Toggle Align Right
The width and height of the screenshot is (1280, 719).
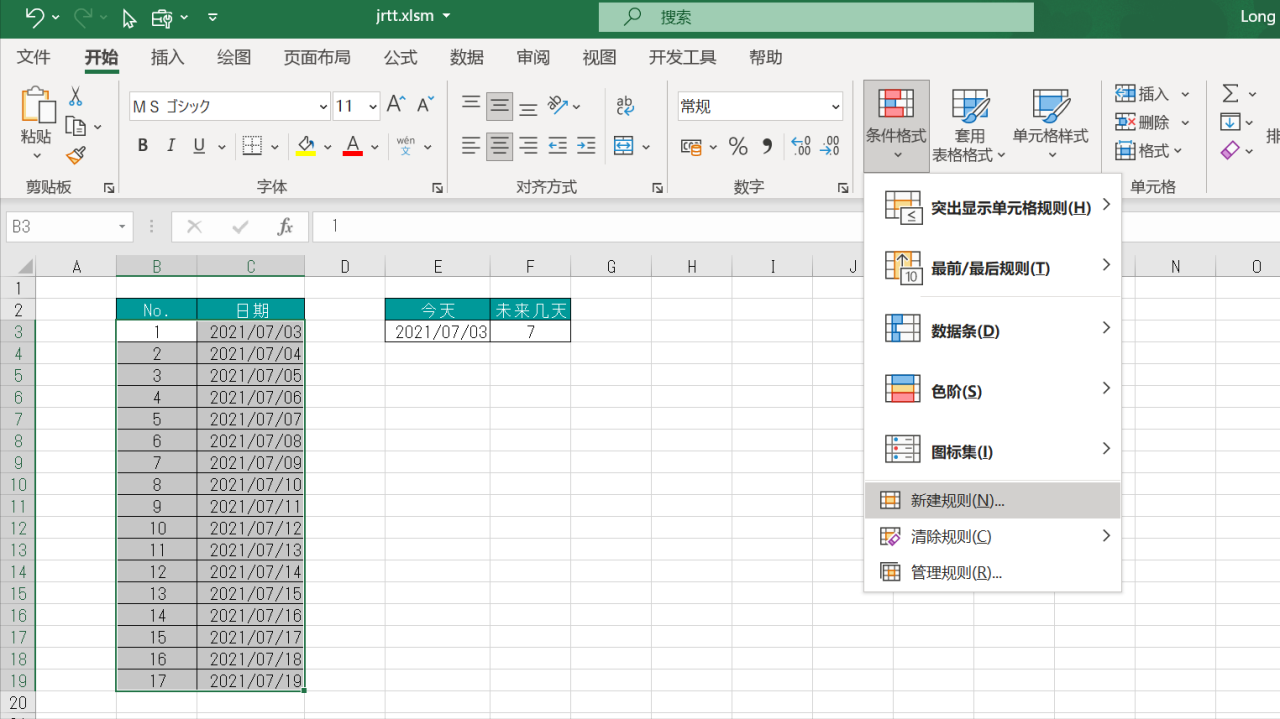pyautogui.click(x=529, y=146)
